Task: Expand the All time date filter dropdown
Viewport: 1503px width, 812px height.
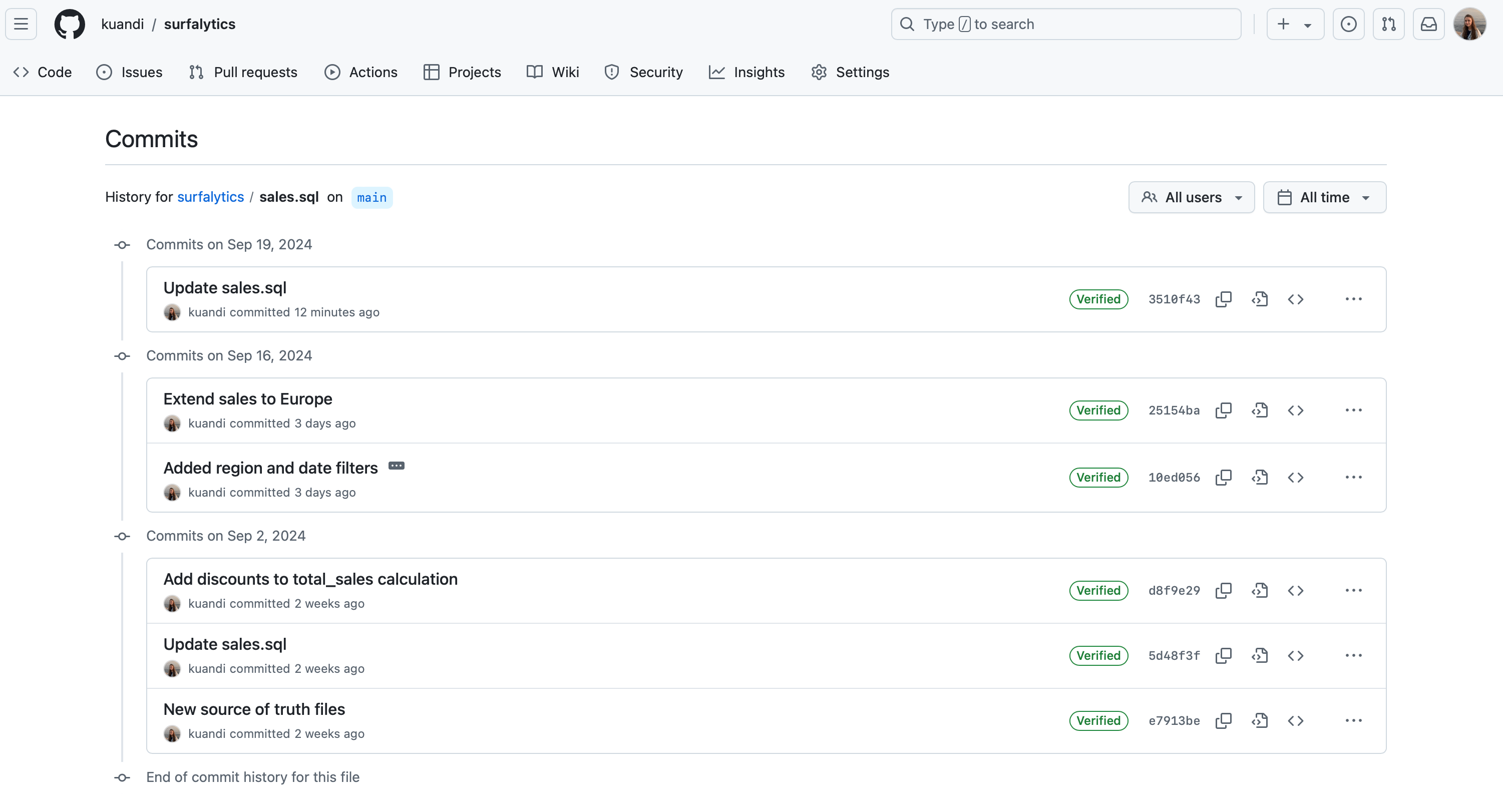Action: click(1324, 197)
